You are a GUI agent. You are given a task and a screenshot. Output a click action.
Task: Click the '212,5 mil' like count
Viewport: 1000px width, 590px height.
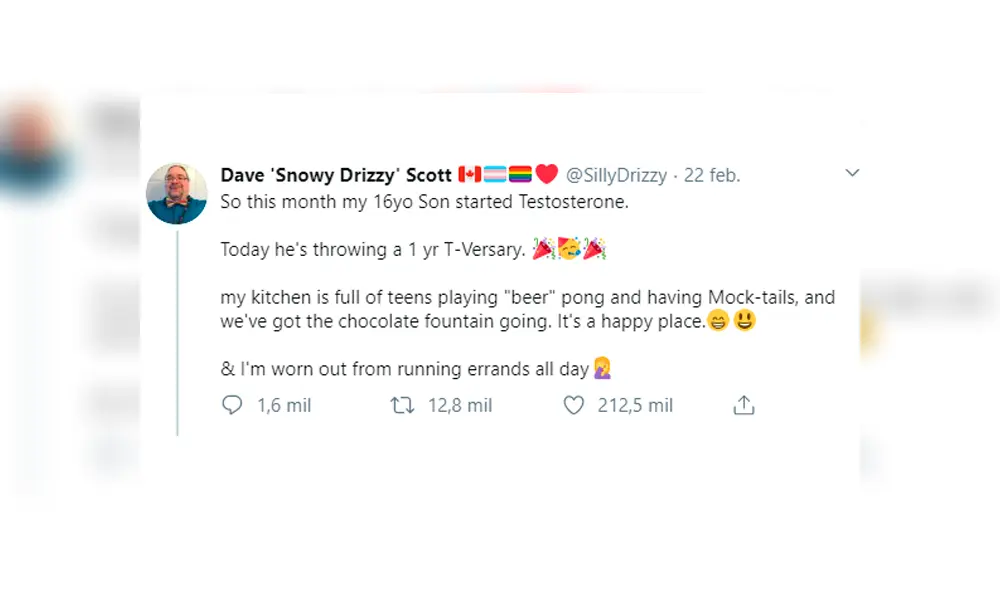point(634,405)
